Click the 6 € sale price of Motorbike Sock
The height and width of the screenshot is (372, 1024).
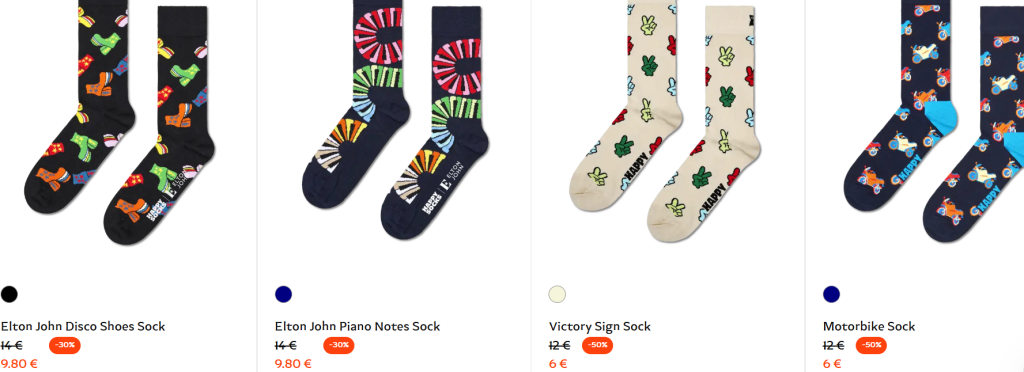point(832,364)
